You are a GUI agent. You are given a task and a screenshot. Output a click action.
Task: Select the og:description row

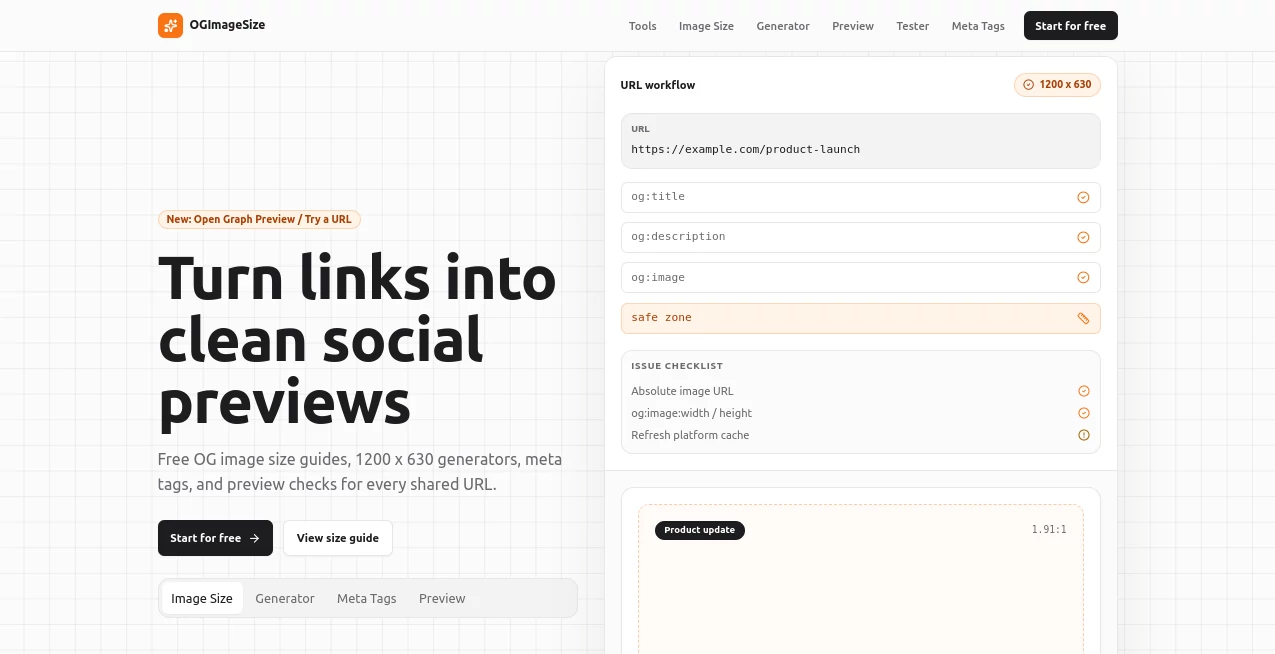[x=861, y=237]
